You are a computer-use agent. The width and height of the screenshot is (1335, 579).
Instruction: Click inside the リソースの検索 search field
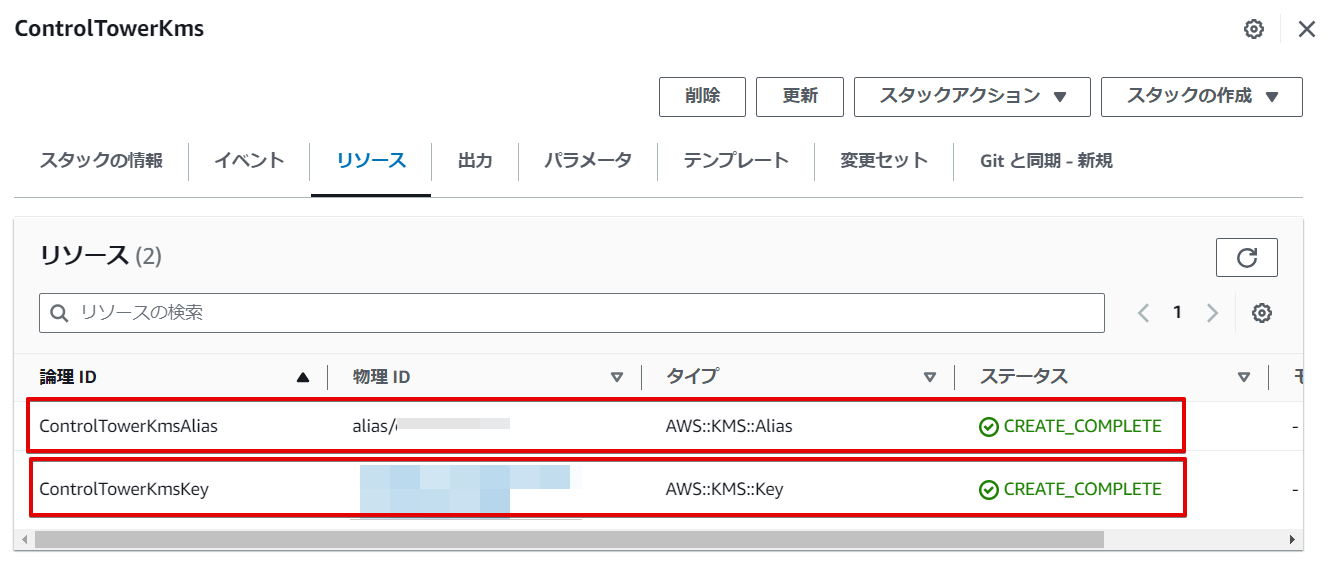[400, 313]
